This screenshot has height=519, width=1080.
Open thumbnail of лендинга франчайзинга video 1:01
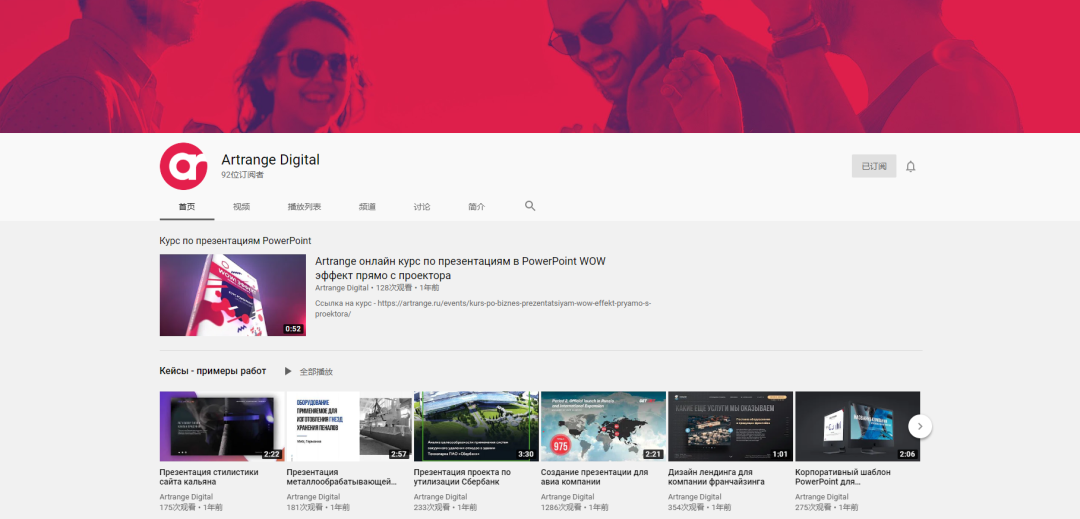click(x=731, y=426)
